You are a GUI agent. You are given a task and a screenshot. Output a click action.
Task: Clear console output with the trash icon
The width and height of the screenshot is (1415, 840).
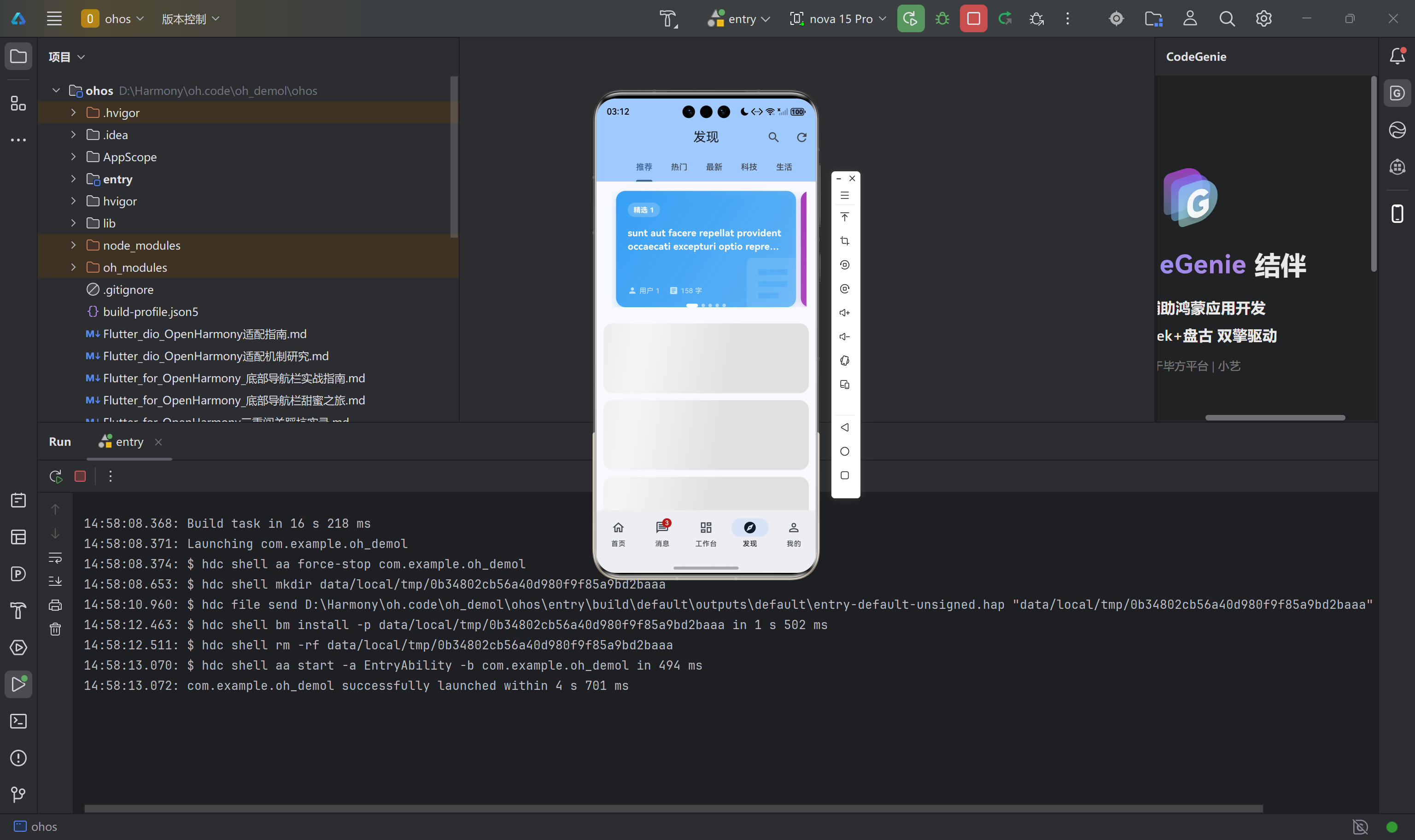(55, 629)
